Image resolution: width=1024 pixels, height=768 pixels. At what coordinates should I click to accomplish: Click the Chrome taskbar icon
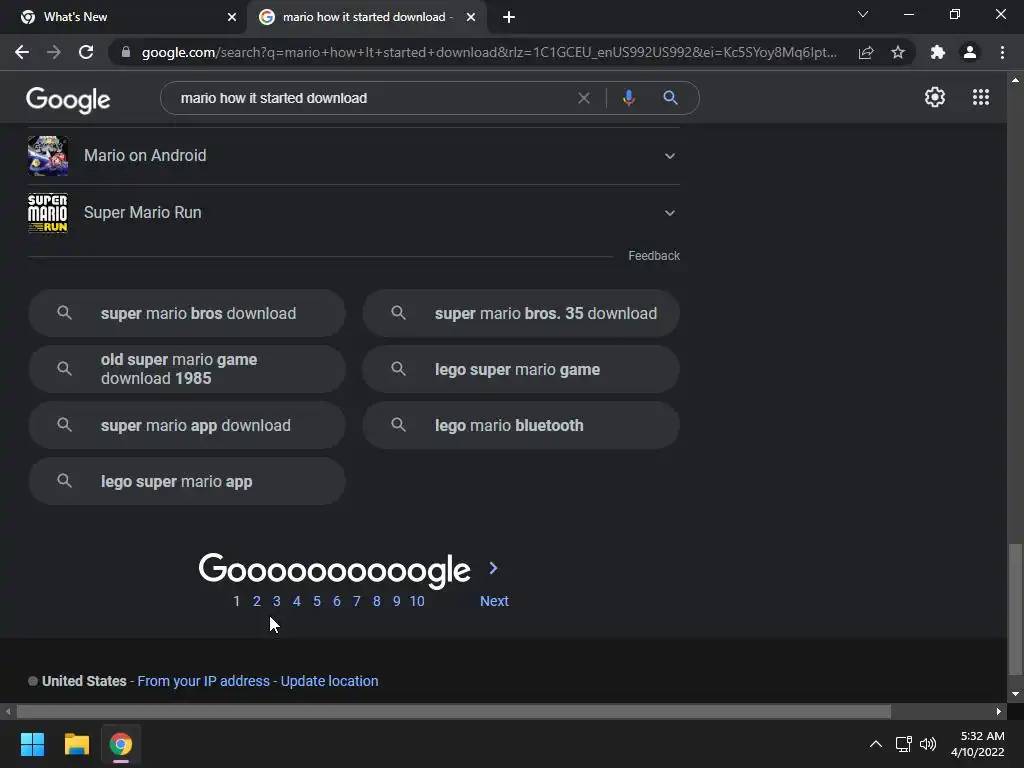pyautogui.click(x=120, y=744)
